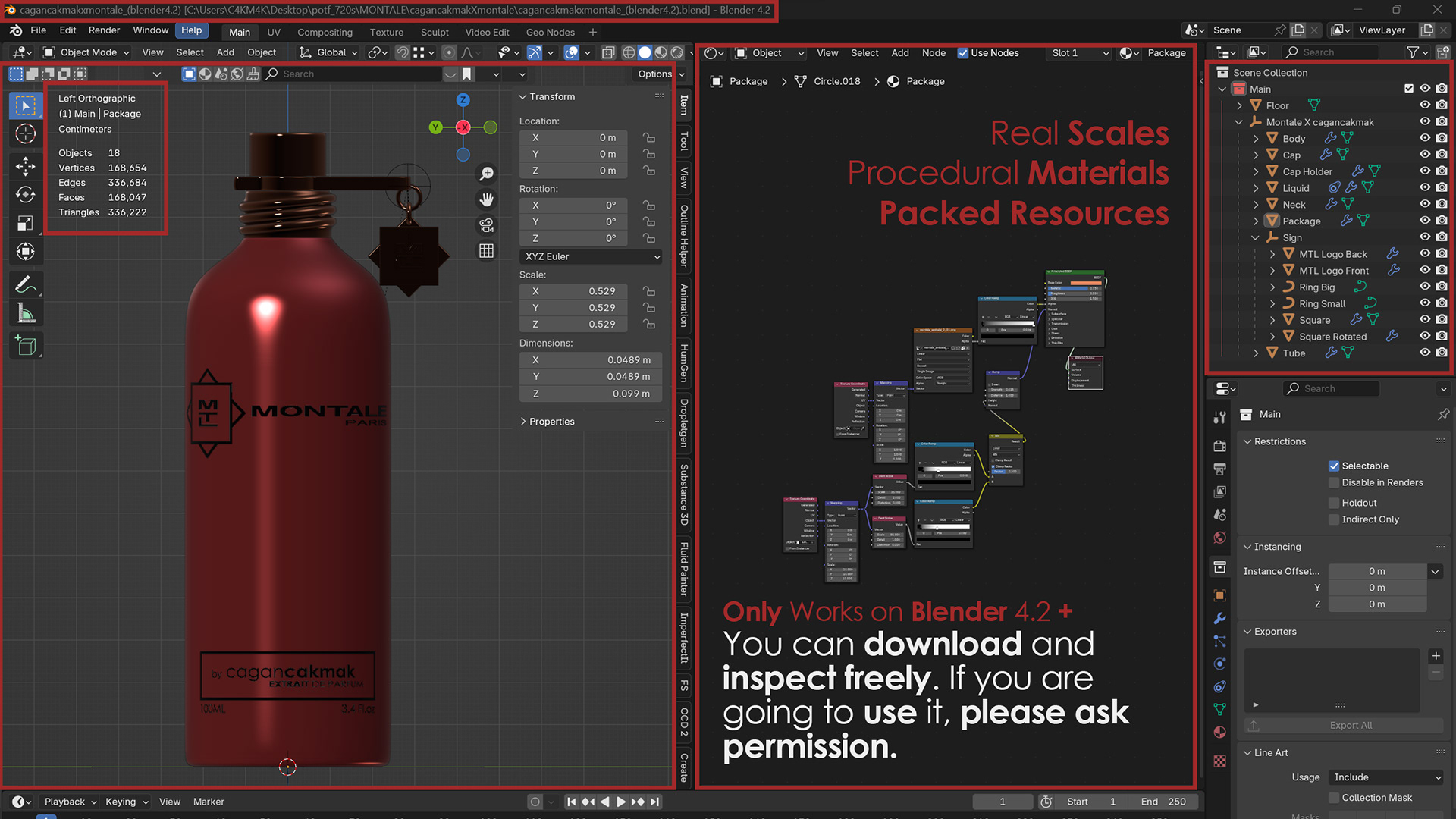Toggle camera view gizmo icon
This screenshot has height=819, width=1456.
pyautogui.click(x=486, y=225)
